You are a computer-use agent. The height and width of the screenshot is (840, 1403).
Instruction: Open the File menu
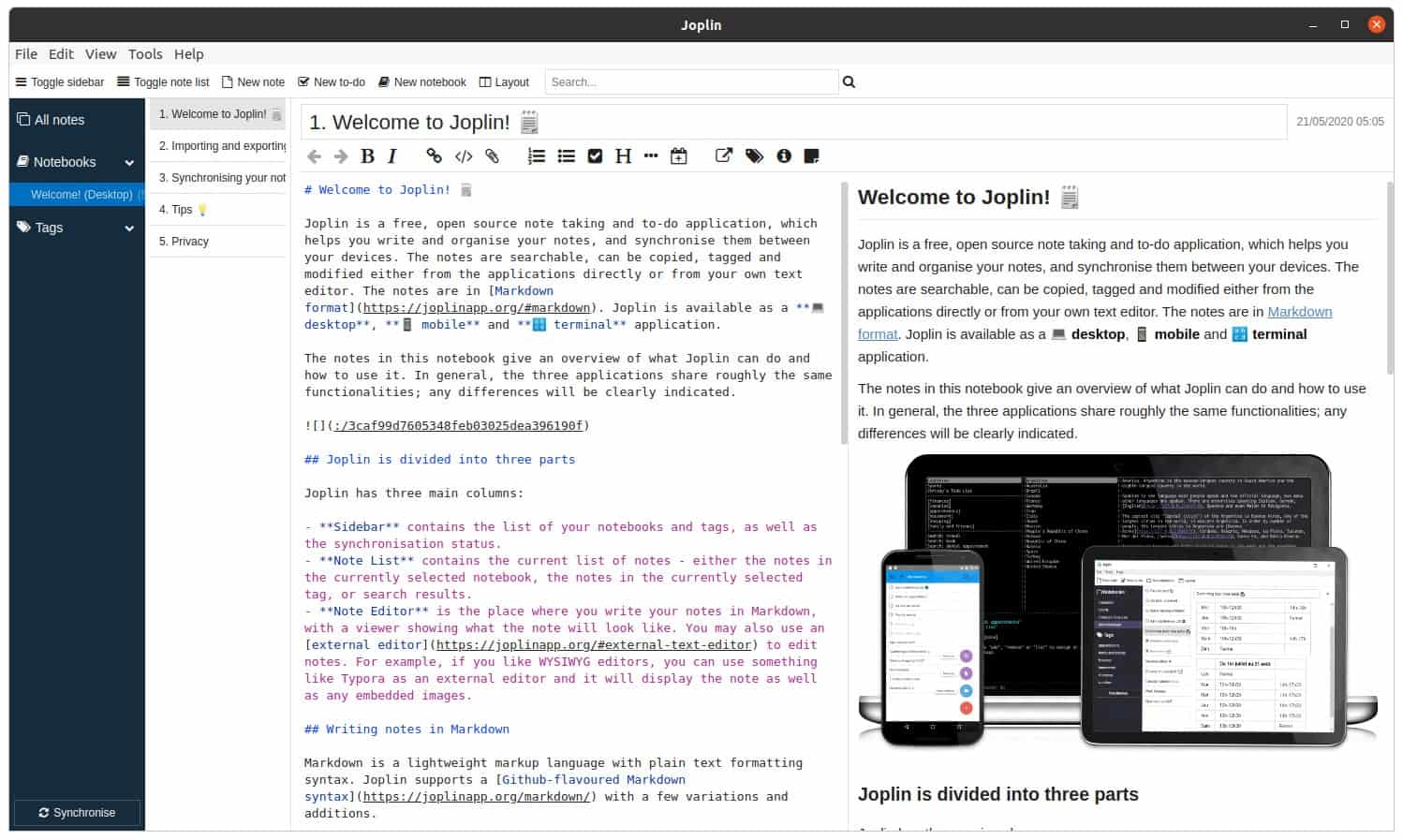click(26, 54)
